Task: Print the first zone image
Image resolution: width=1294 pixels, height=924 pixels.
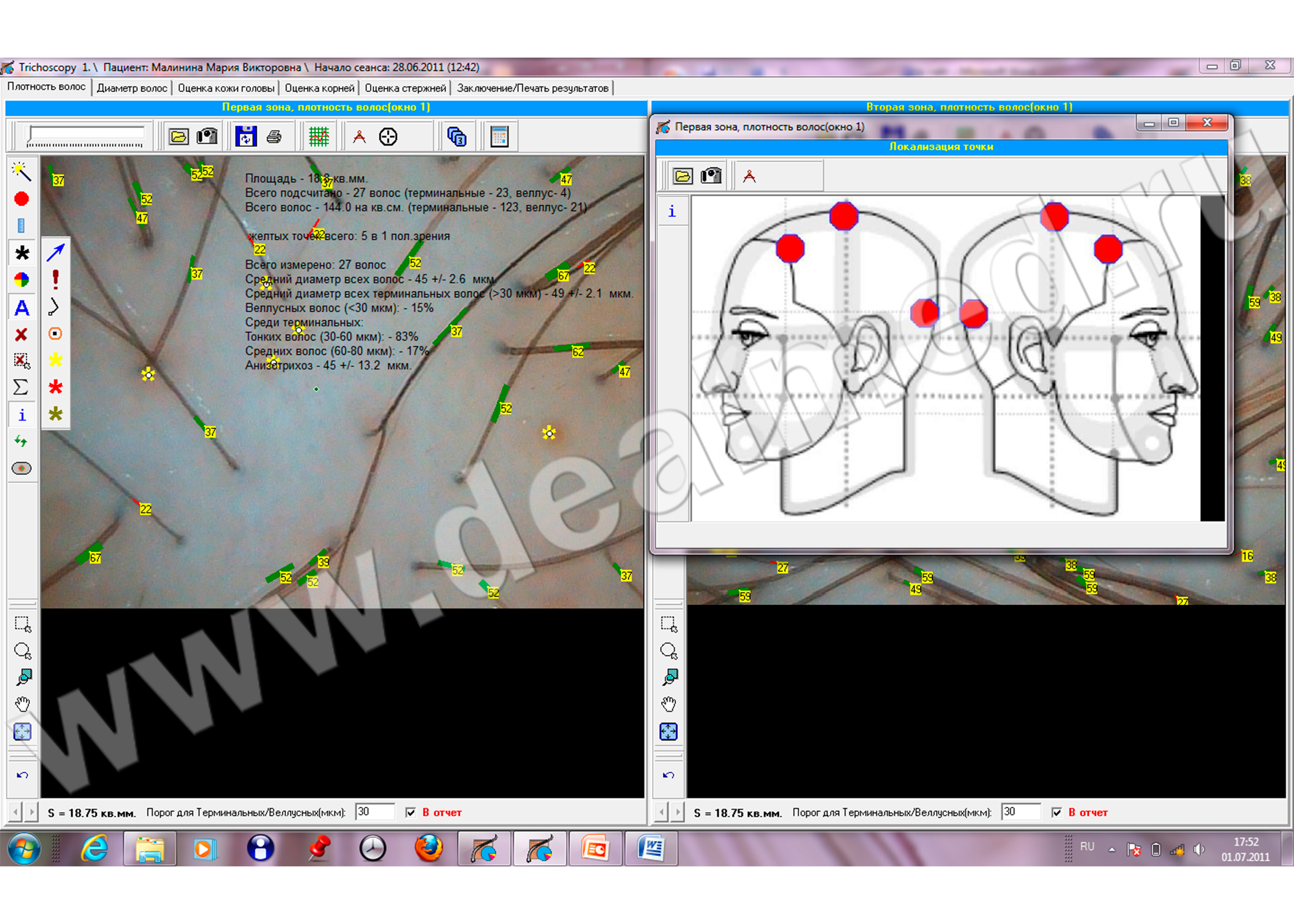Action: pyautogui.click(x=274, y=137)
